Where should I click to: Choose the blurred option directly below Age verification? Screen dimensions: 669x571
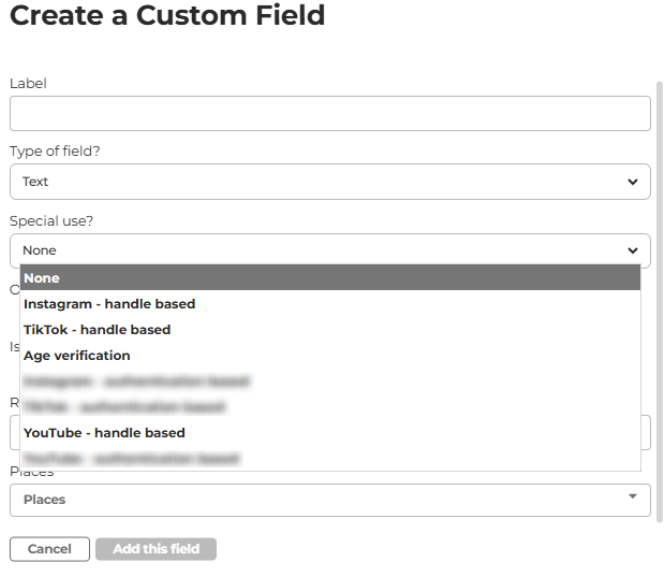tap(136, 381)
